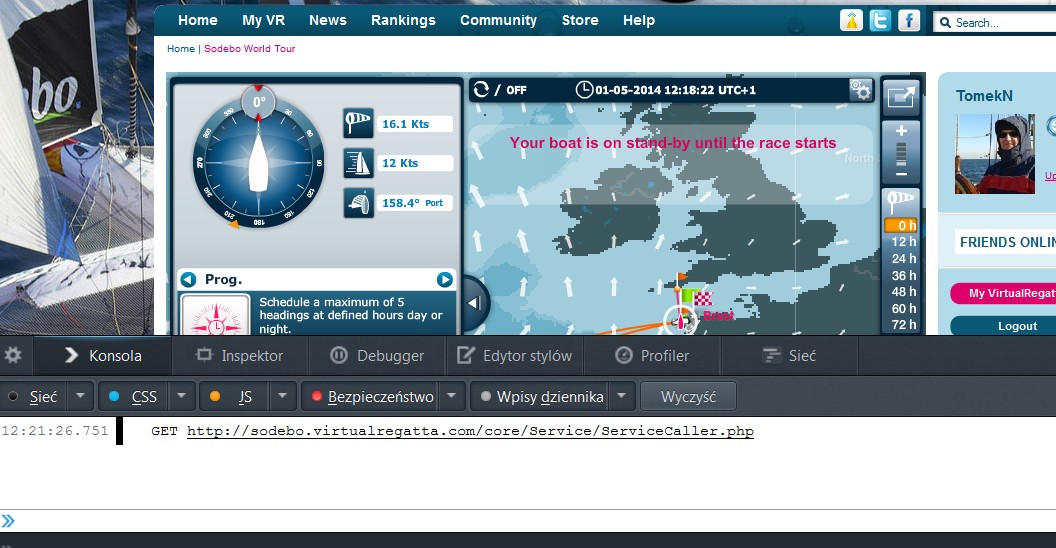Viewport: 1056px width, 548px height.
Task: Click the windsock wind speed icon
Action: [358, 123]
